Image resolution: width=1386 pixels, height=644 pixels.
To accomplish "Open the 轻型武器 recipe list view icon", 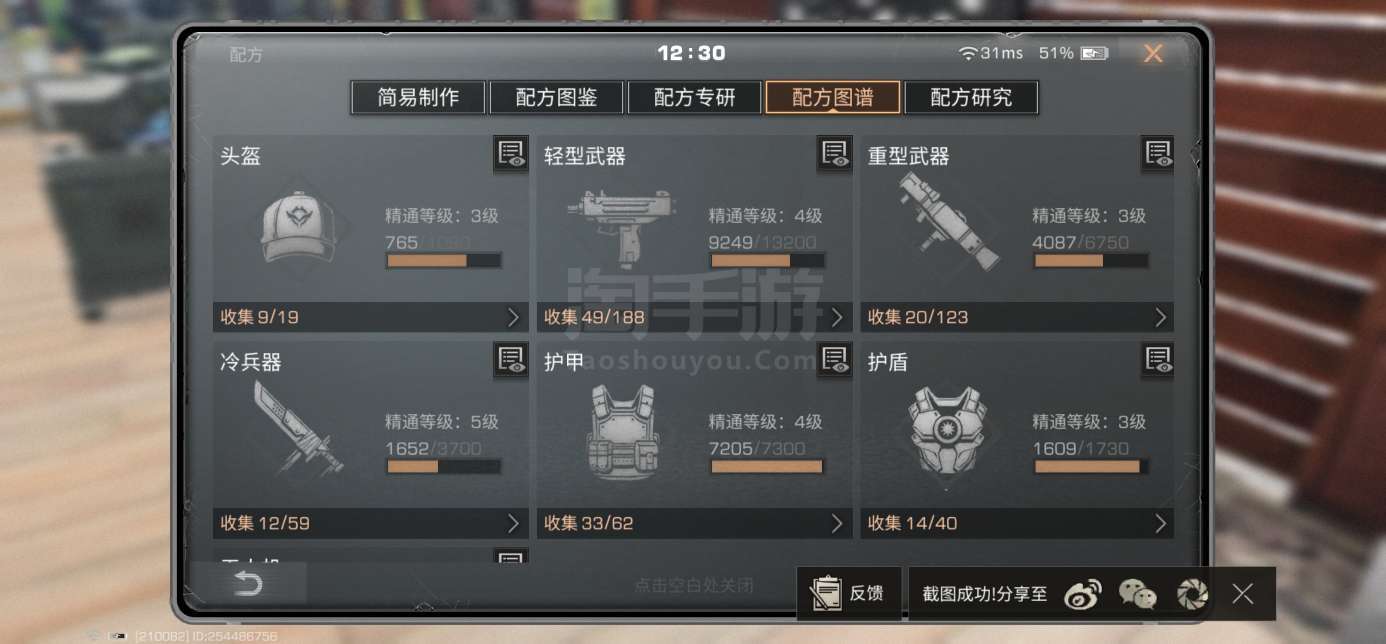I will tap(835, 154).
